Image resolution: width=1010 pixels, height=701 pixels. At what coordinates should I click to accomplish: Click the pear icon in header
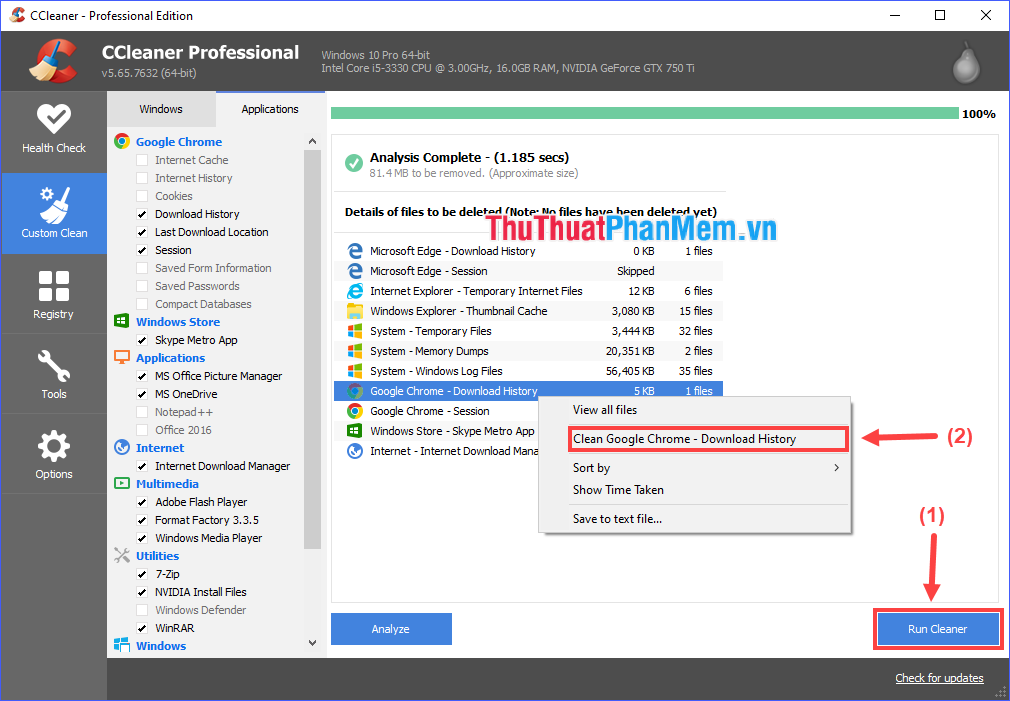pyautogui.click(x=966, y=64)
